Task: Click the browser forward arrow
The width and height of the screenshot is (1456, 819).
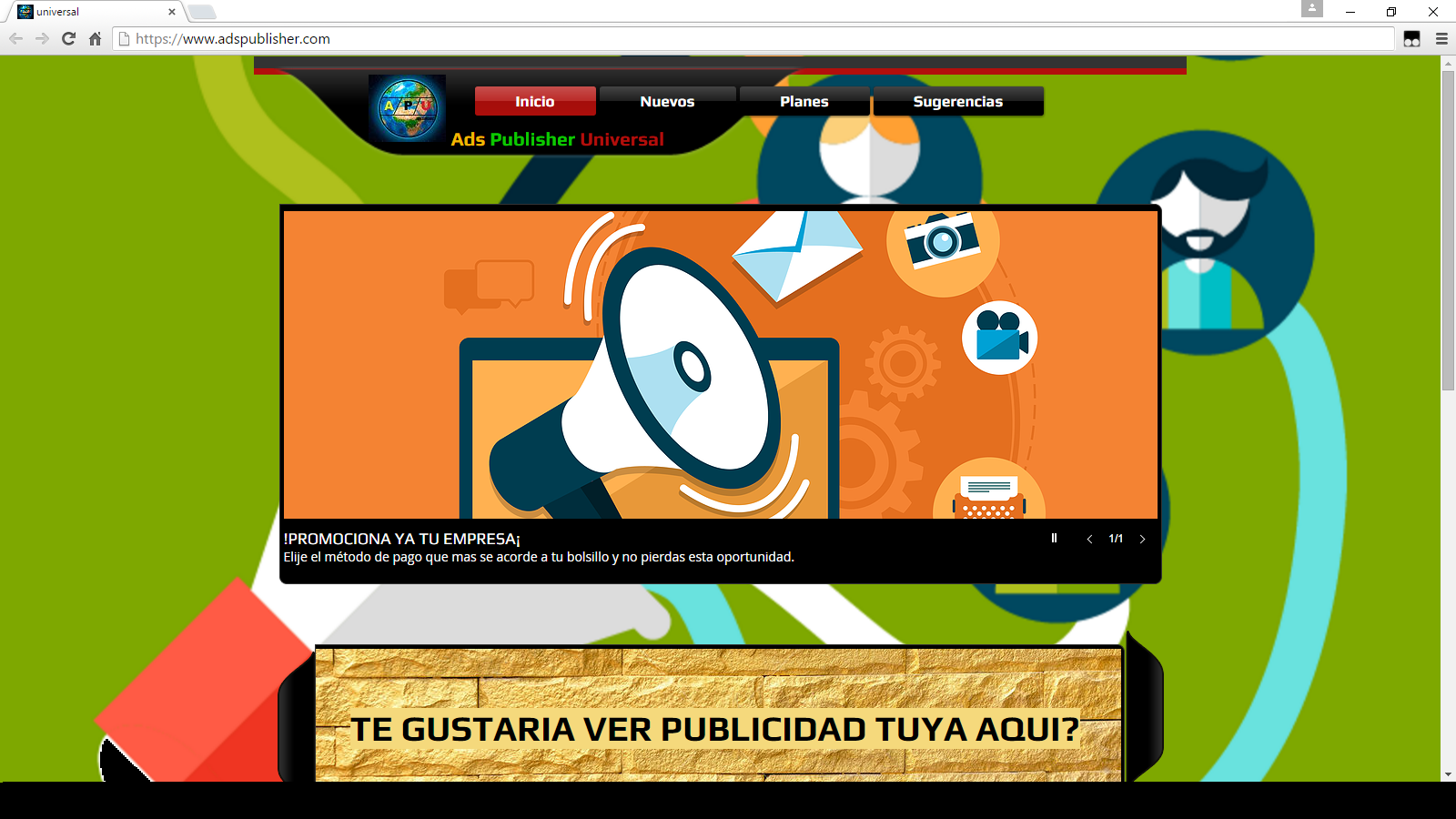Action: (42, 39)
